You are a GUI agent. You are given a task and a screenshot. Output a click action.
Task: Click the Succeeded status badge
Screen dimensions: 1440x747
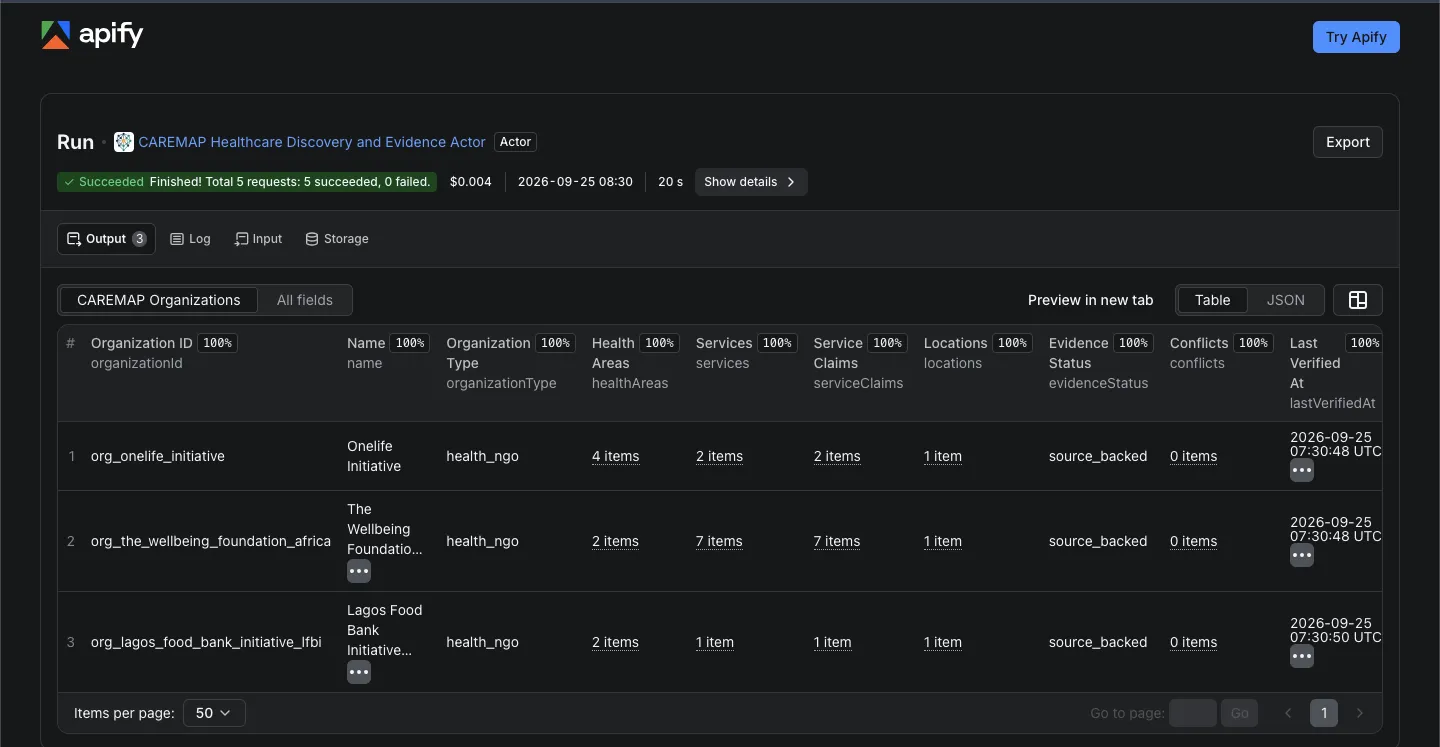click(x=247, y=182)
